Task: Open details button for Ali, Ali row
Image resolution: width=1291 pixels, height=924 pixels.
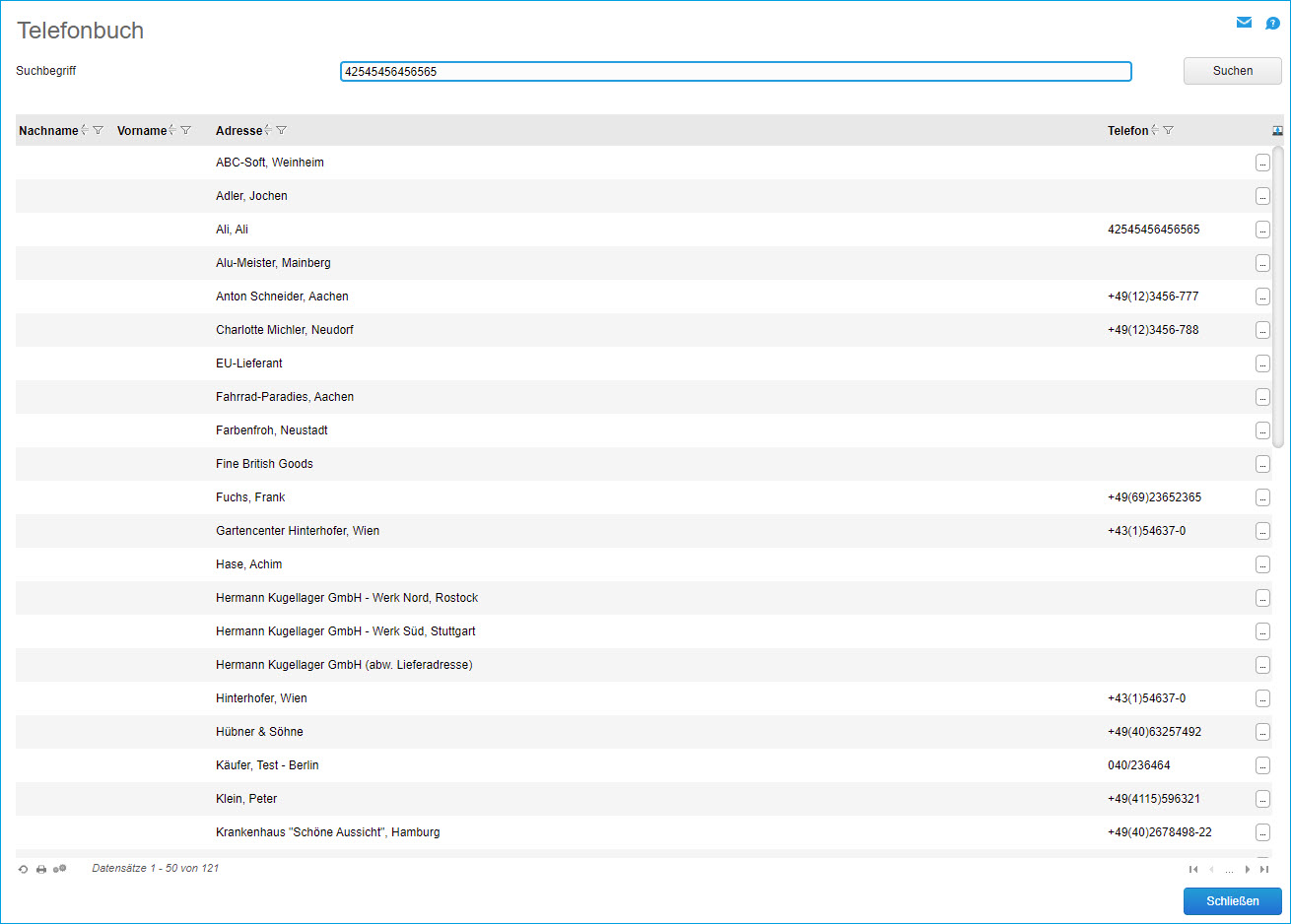Action: [x=1262, y=230]
